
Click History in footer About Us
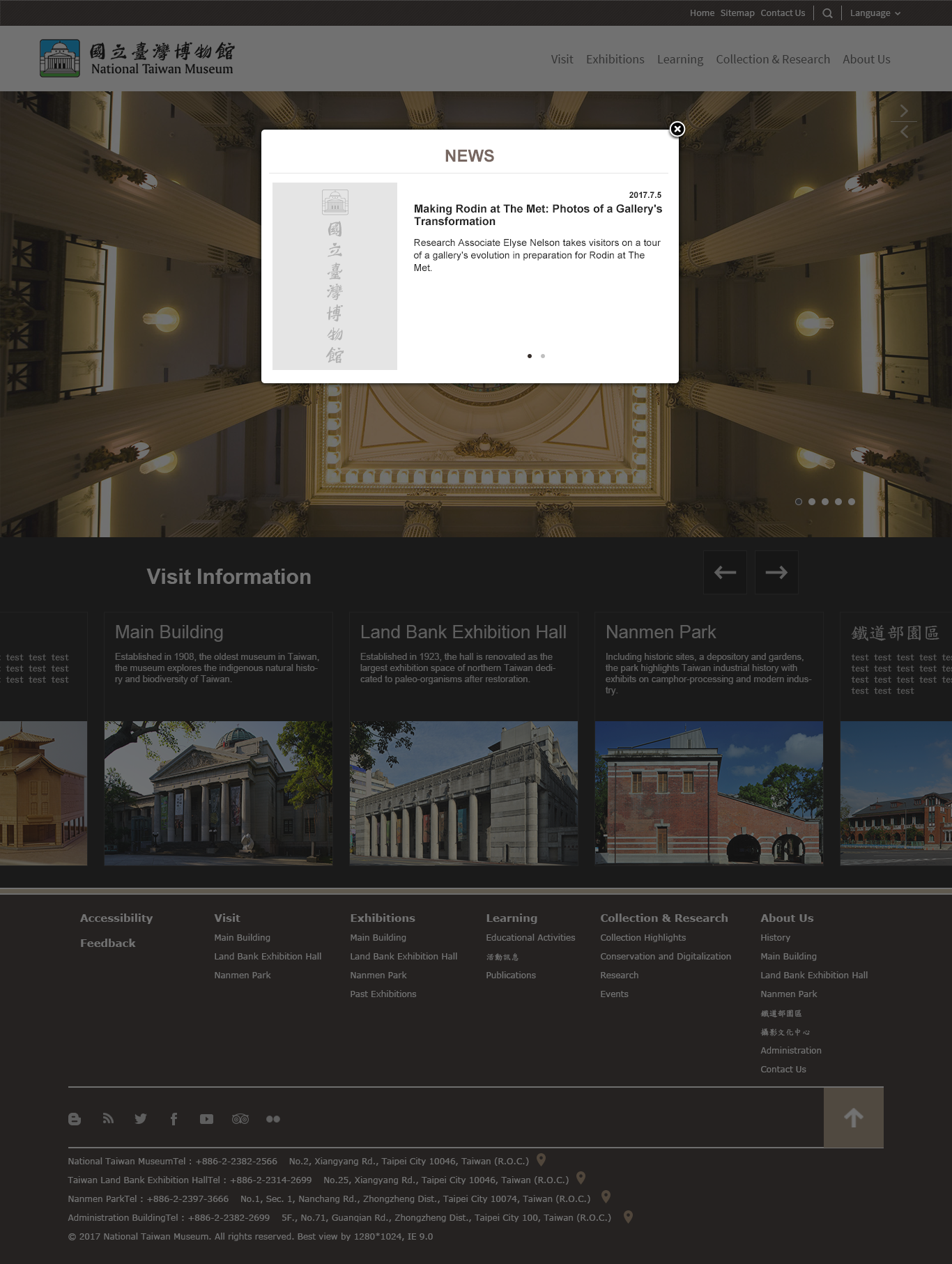775,938
